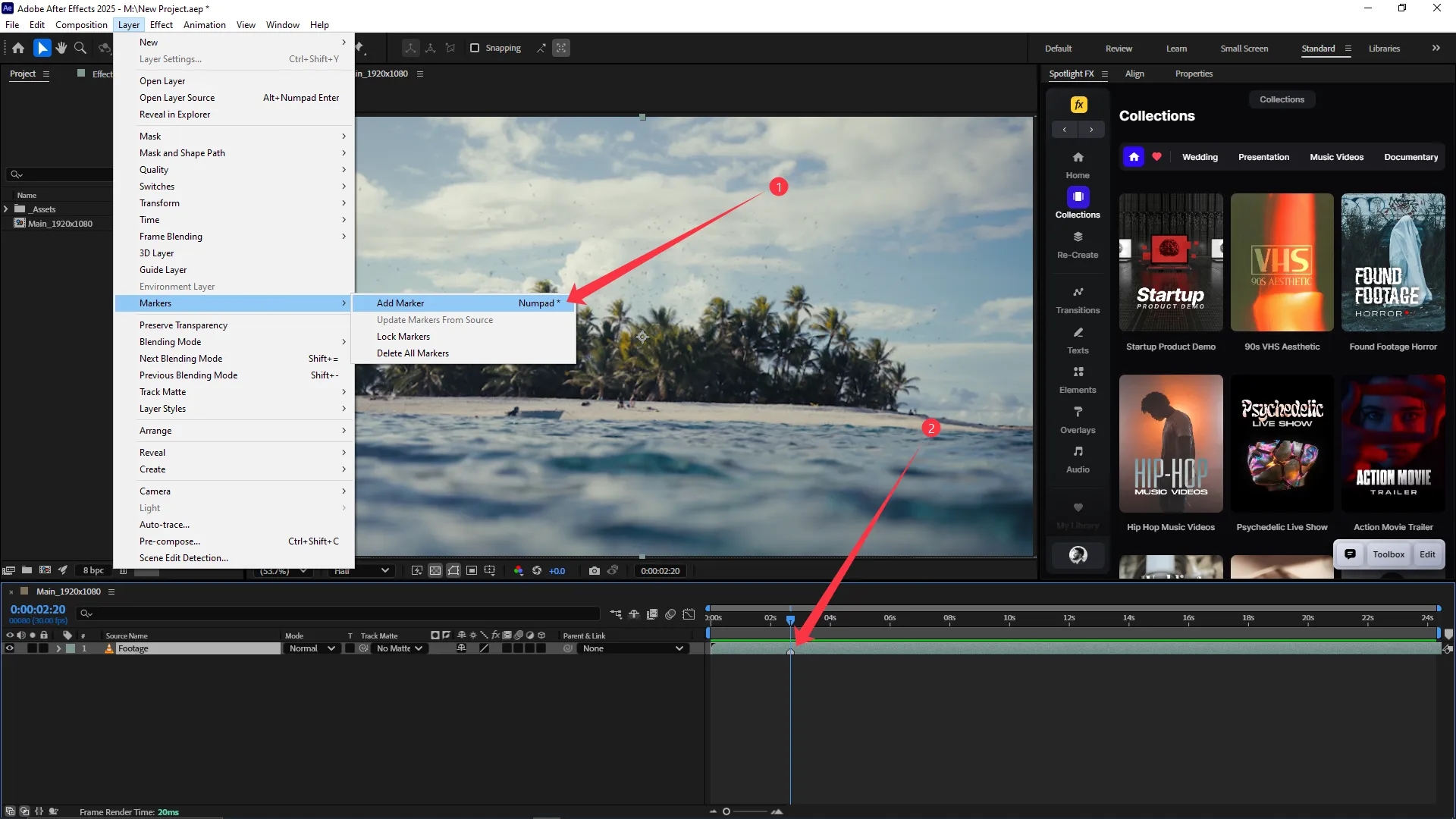Switch to the Small Screen workspace
This screenshot has width=1456, height=819.
tap(1244, 49)
